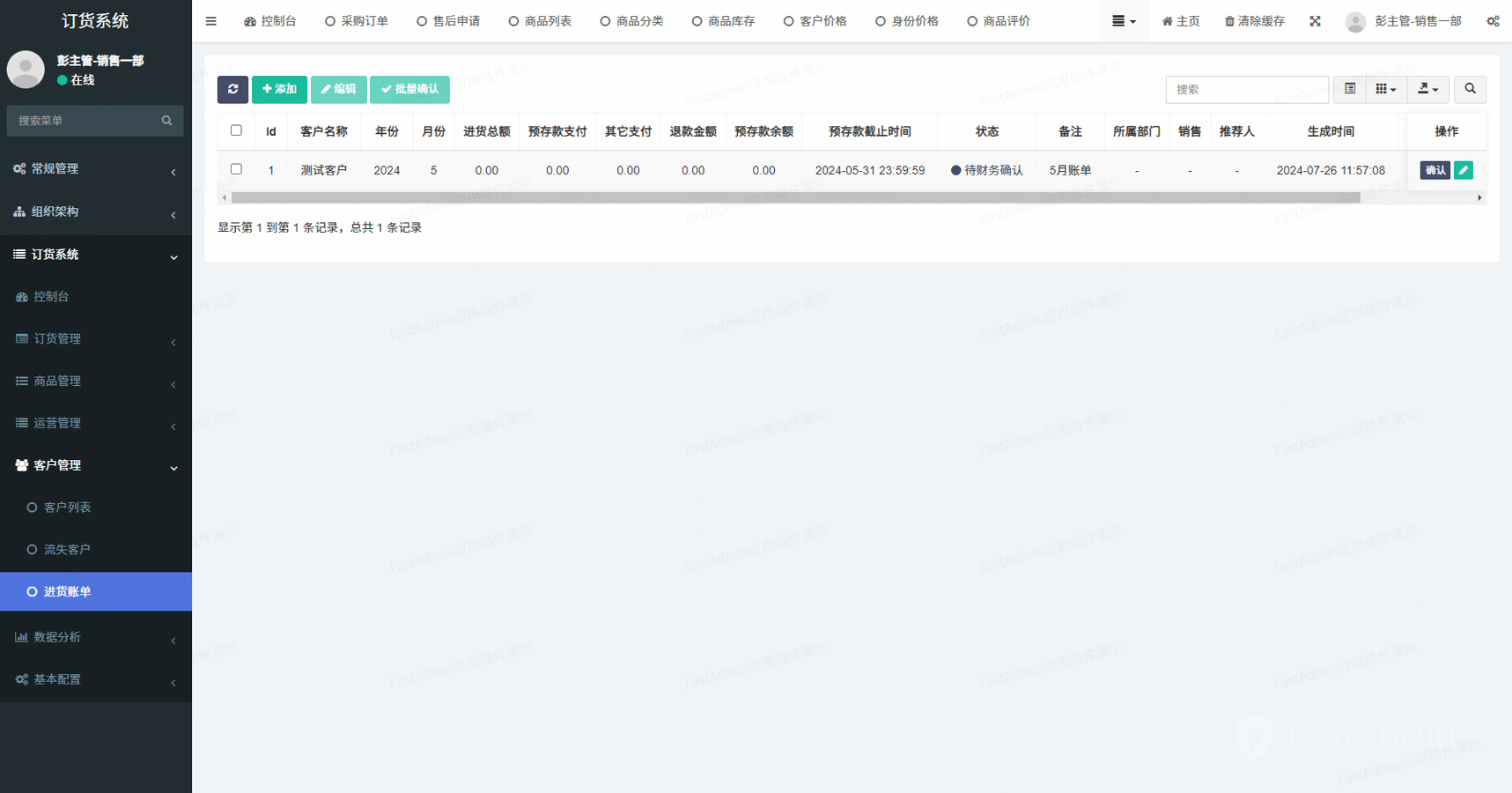Click the 添加 button
Screen dimensions: 1512x793
[279, 89]
